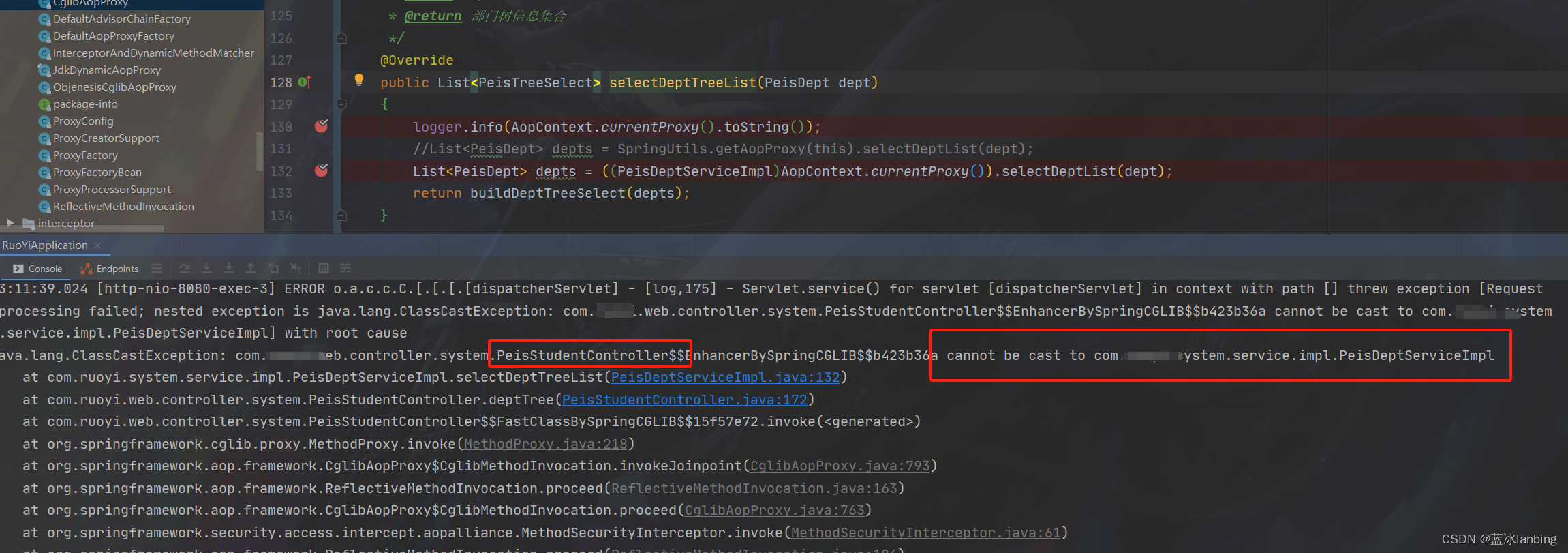The width and height of the screenshot is (1568, 553).
Task: Open the ReflectiveMethodInvocation.java:163 link
Action: click(754, 488)
